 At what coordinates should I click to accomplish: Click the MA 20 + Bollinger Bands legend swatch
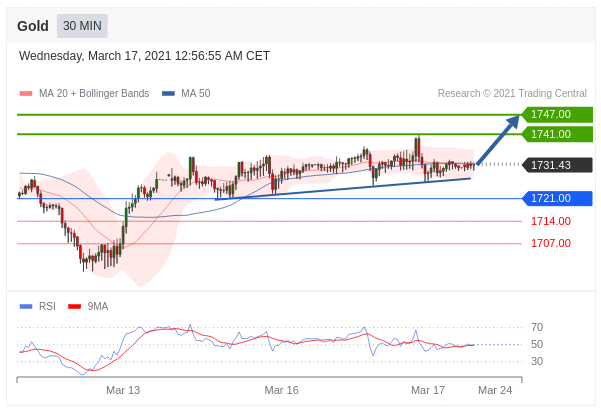(x=26, y=93)
